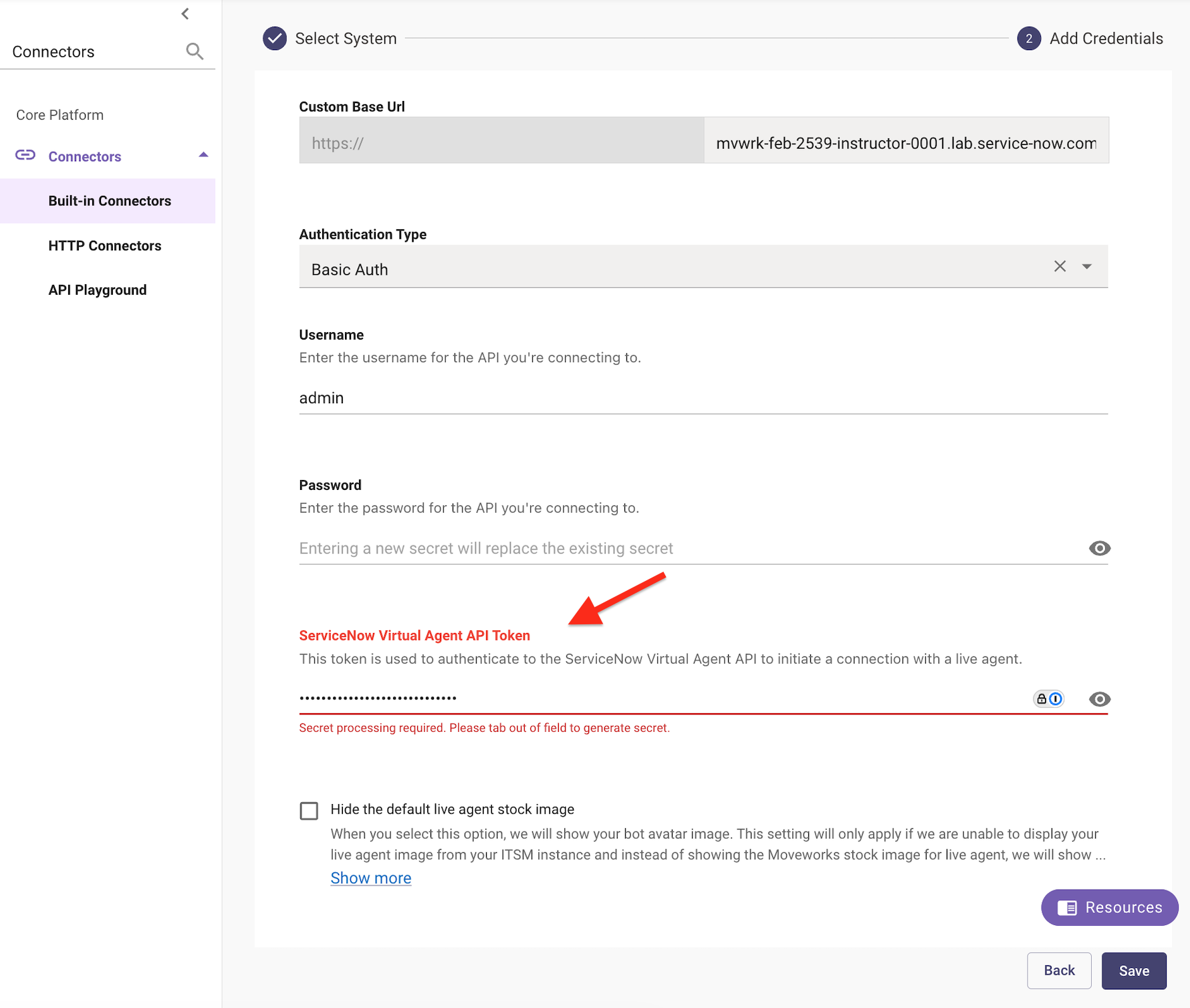
Task: Click the Save button
Action: (x=1134, y=971)
